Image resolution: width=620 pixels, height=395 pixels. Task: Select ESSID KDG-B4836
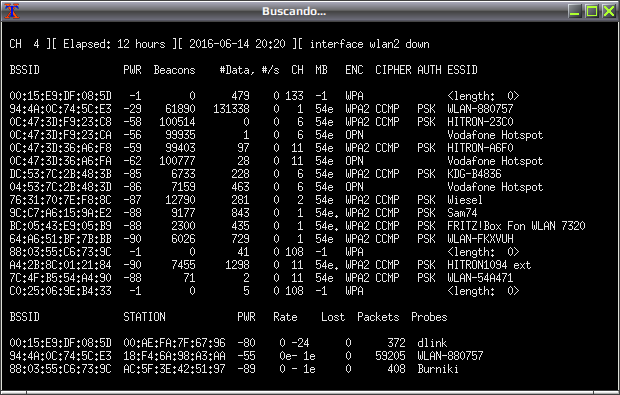(x=474, y=174)
